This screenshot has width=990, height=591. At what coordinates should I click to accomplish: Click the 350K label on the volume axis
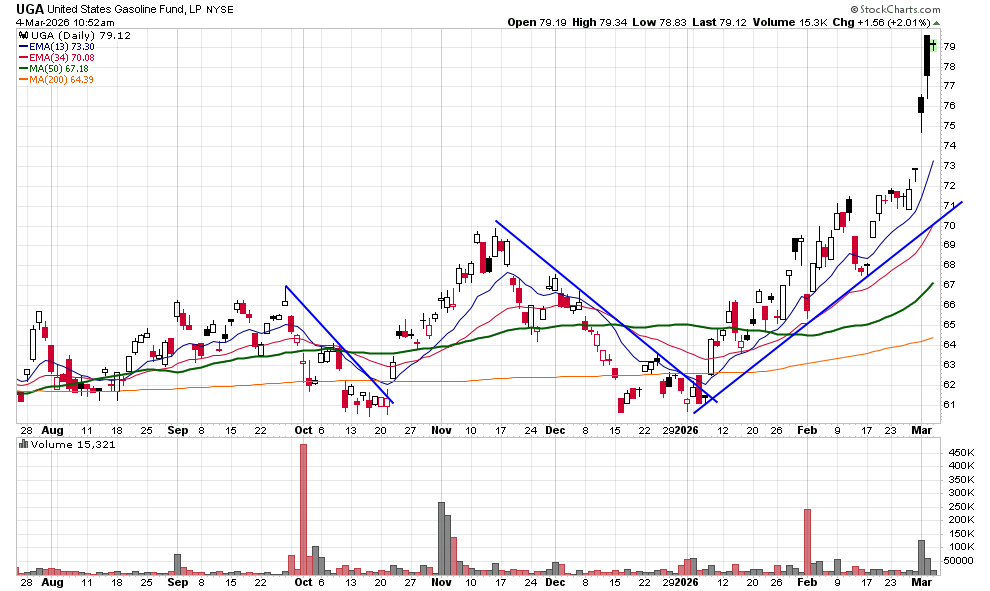[962, 479]
